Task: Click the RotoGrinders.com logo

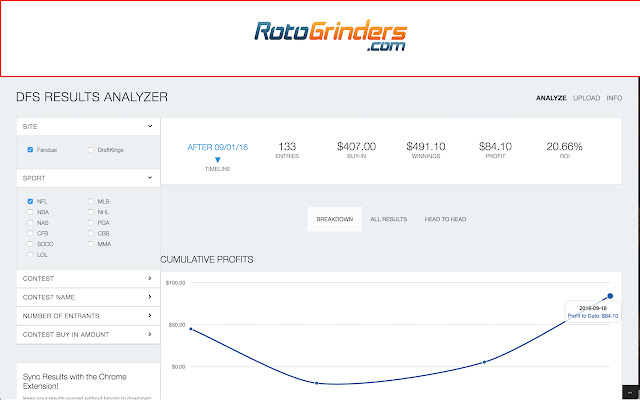Action: [331, 36]
